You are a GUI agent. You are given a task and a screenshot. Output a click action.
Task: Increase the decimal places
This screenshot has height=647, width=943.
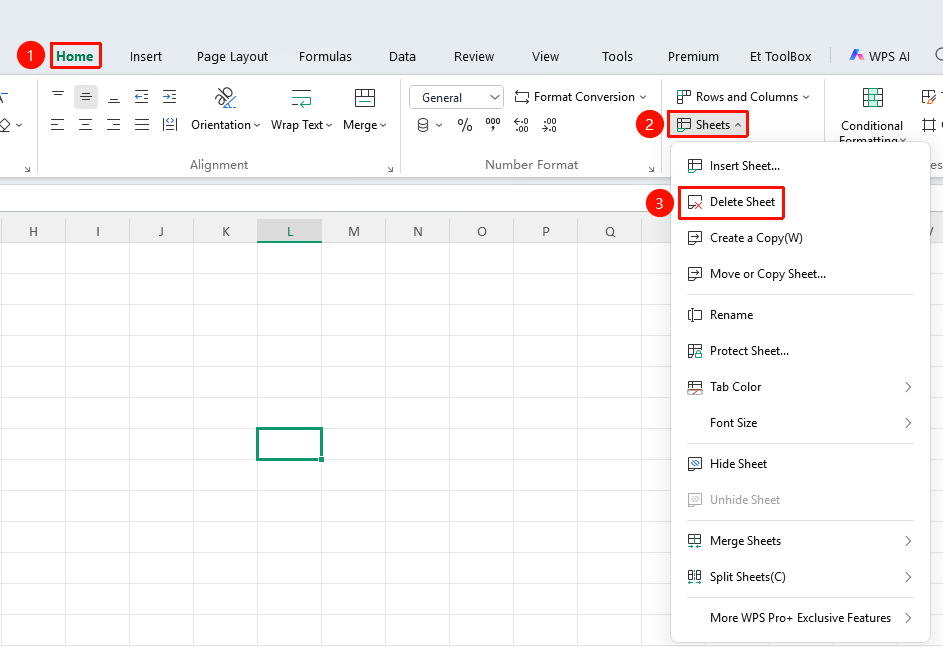coord(521,125)
